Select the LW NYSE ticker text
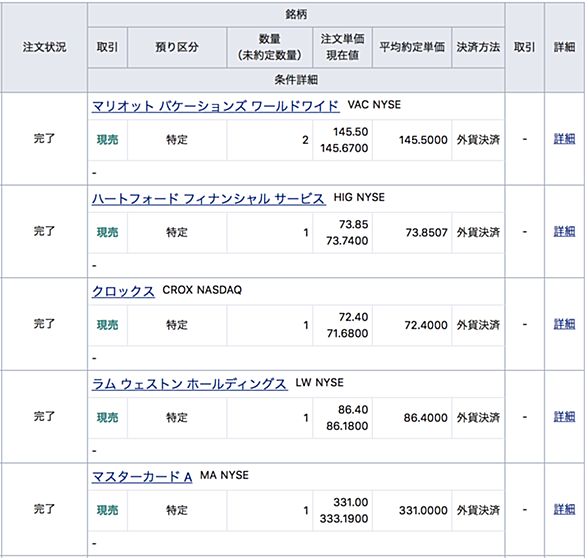The image size is (586, 558). (320, 383)
